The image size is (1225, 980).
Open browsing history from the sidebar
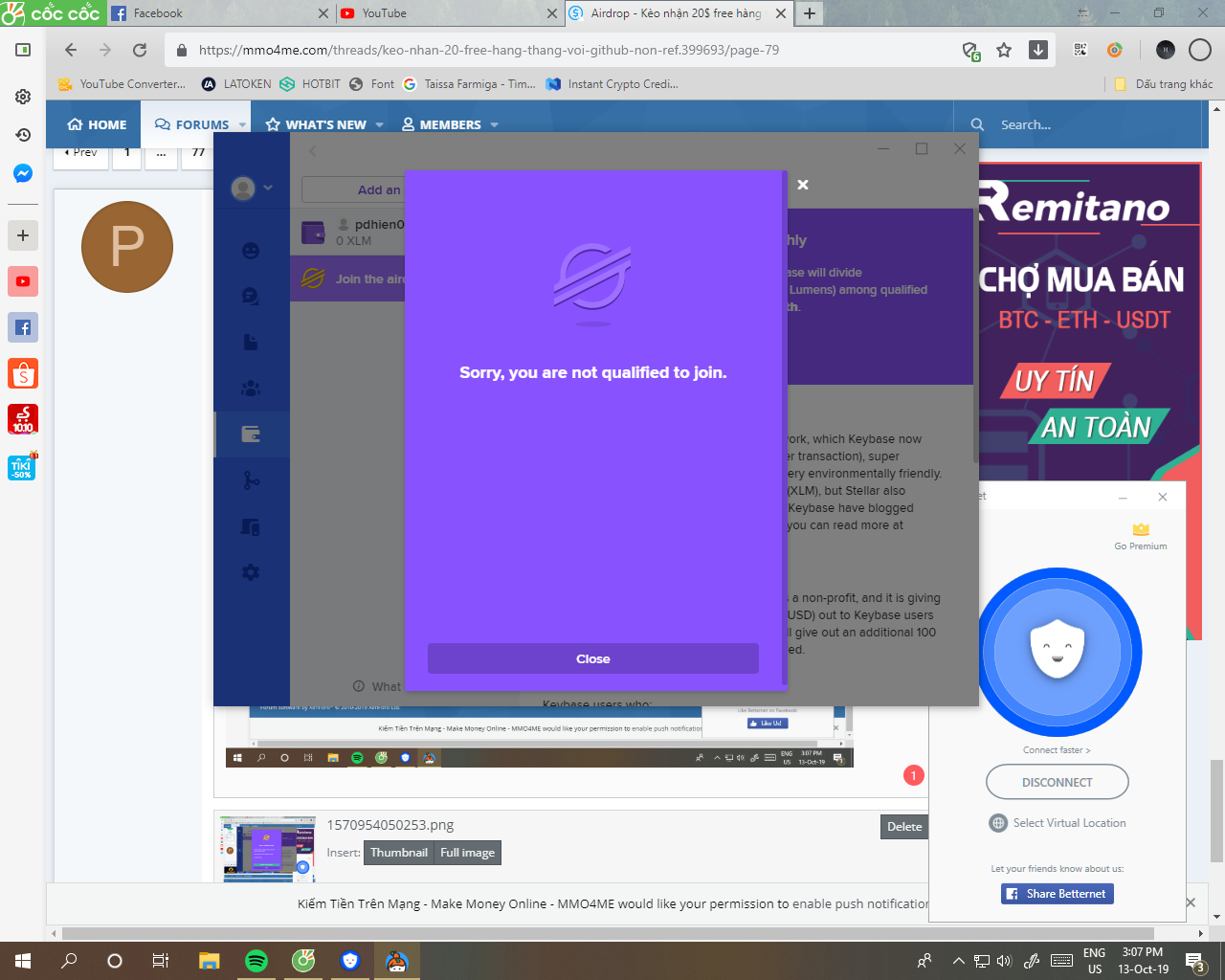(23, 135)
